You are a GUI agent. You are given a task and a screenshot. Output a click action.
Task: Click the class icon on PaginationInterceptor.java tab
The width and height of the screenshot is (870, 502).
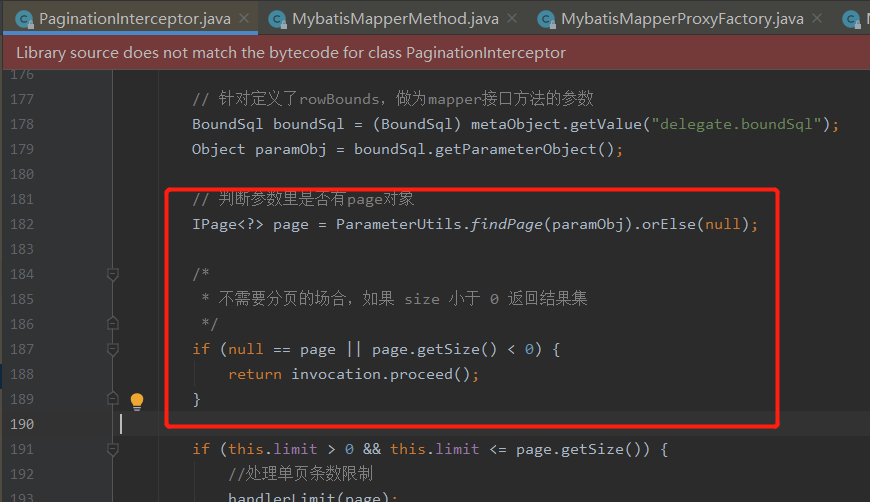(x=24, y=20)
